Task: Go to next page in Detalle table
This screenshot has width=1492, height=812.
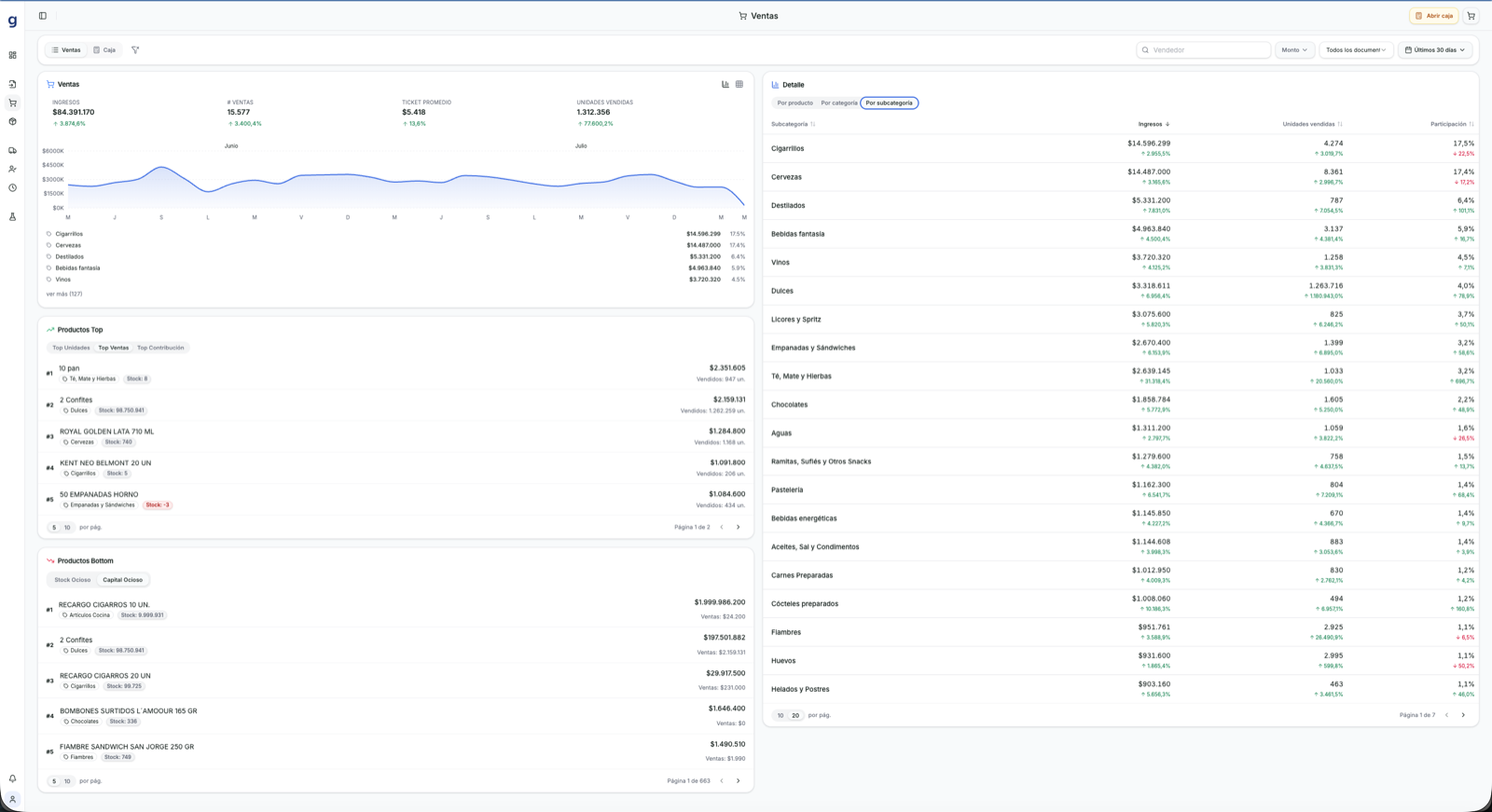Action: (1463, 715)
